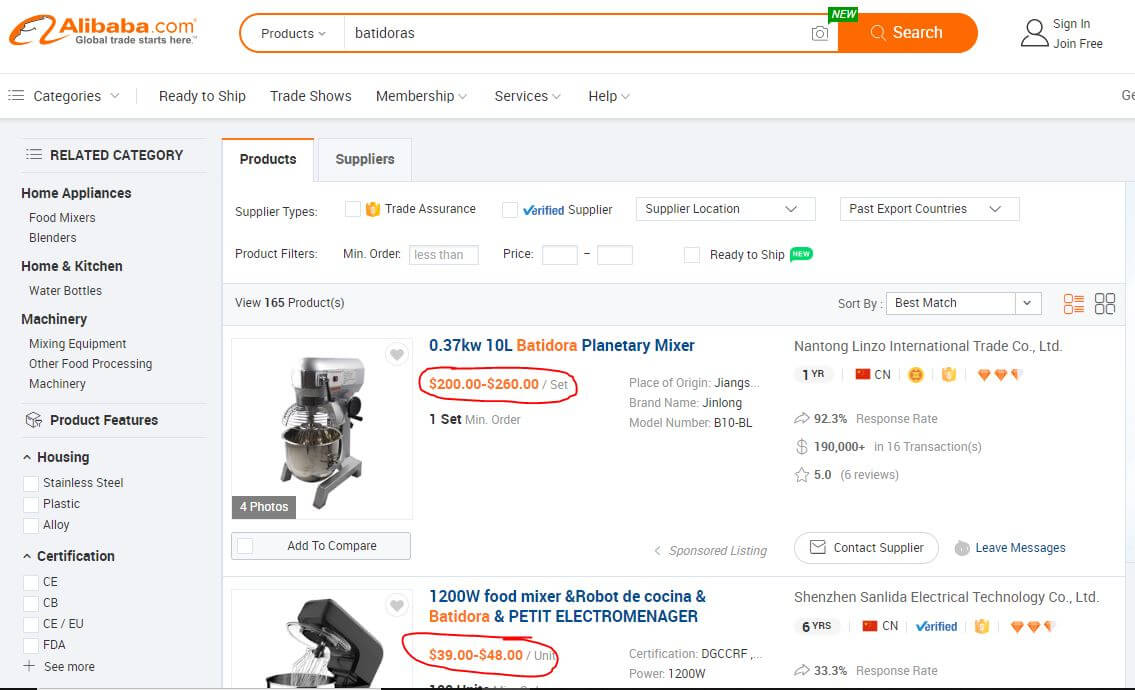Click the search box containing batidoras
The width and height of the screenshot is (1135, 690).
577,33
